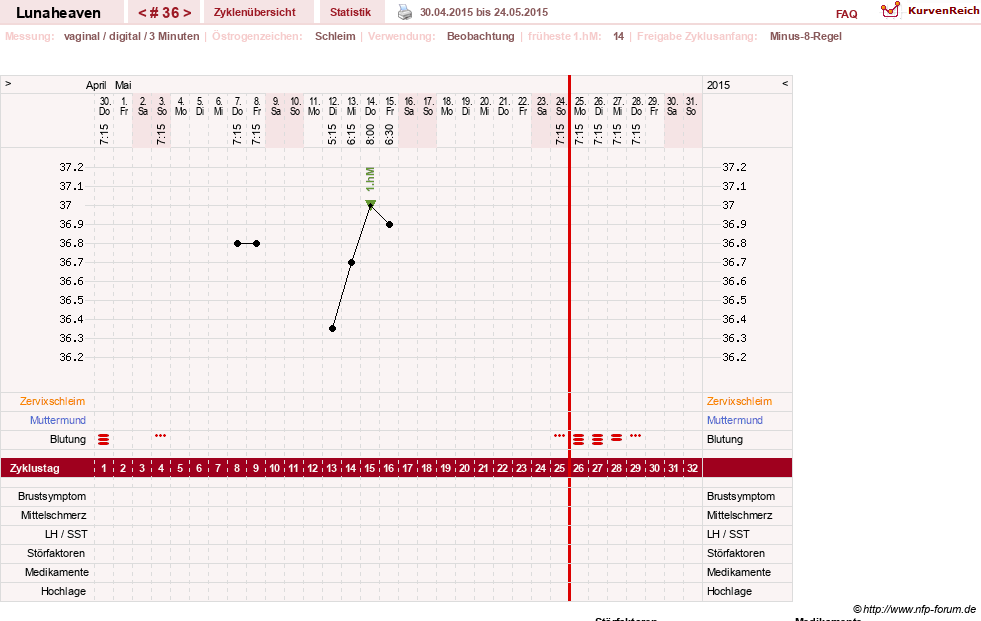Click the date header 24. So
Screen dimensions: 981x621
(x=561, y=106)
